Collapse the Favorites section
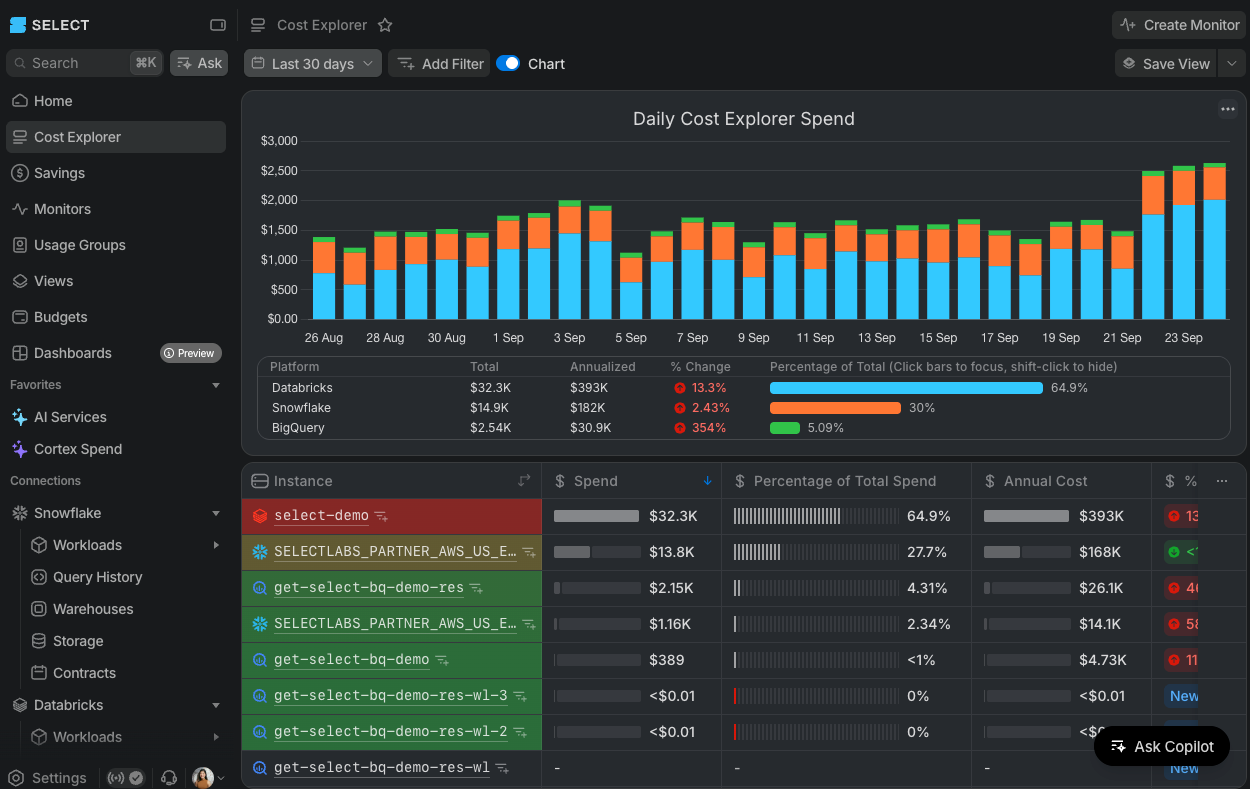 coord(216,385)
